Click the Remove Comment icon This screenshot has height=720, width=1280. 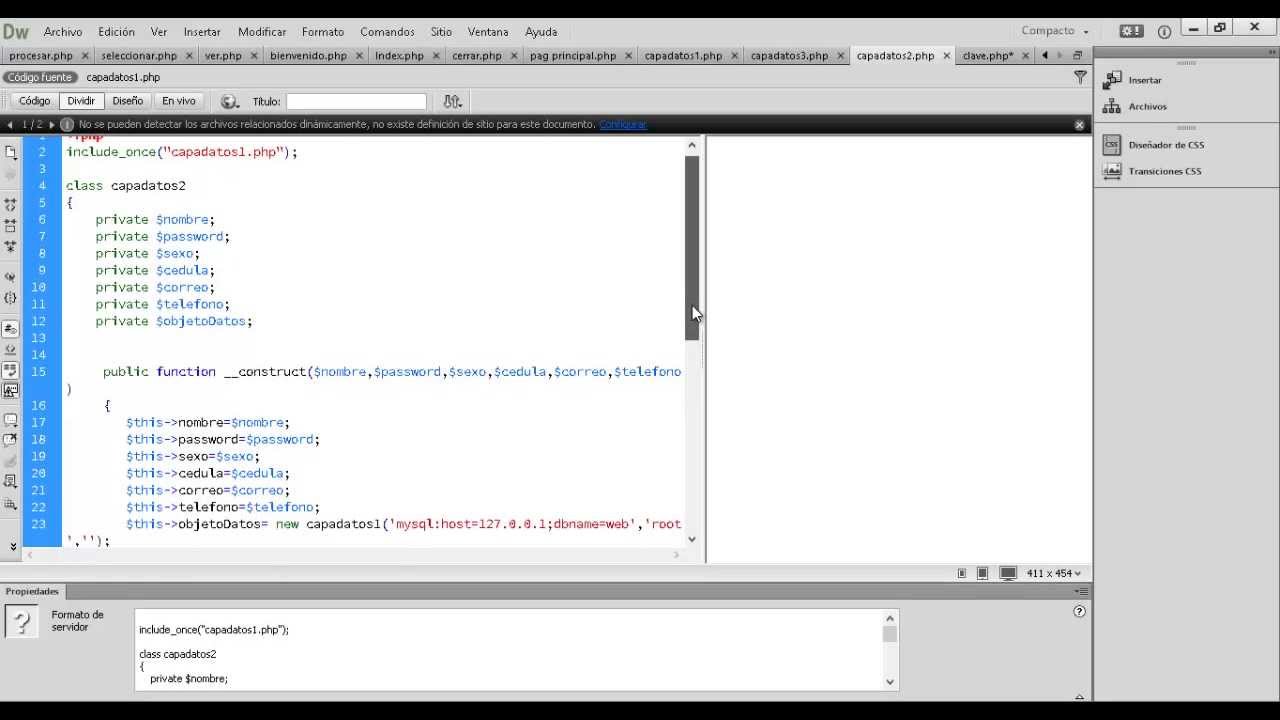tap(11, 440)
